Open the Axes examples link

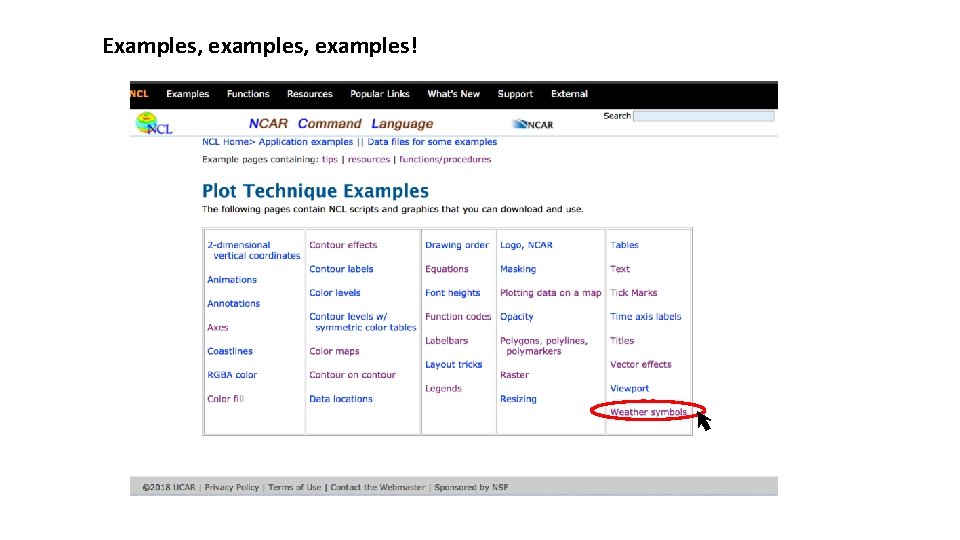217,327
